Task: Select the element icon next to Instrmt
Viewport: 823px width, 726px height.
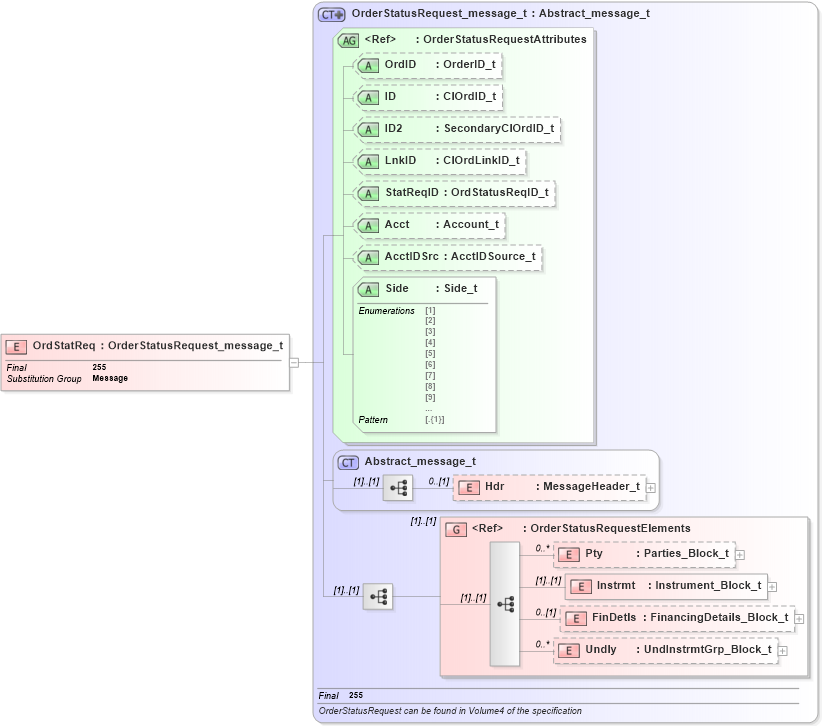Action: click(x=581, y=586)
